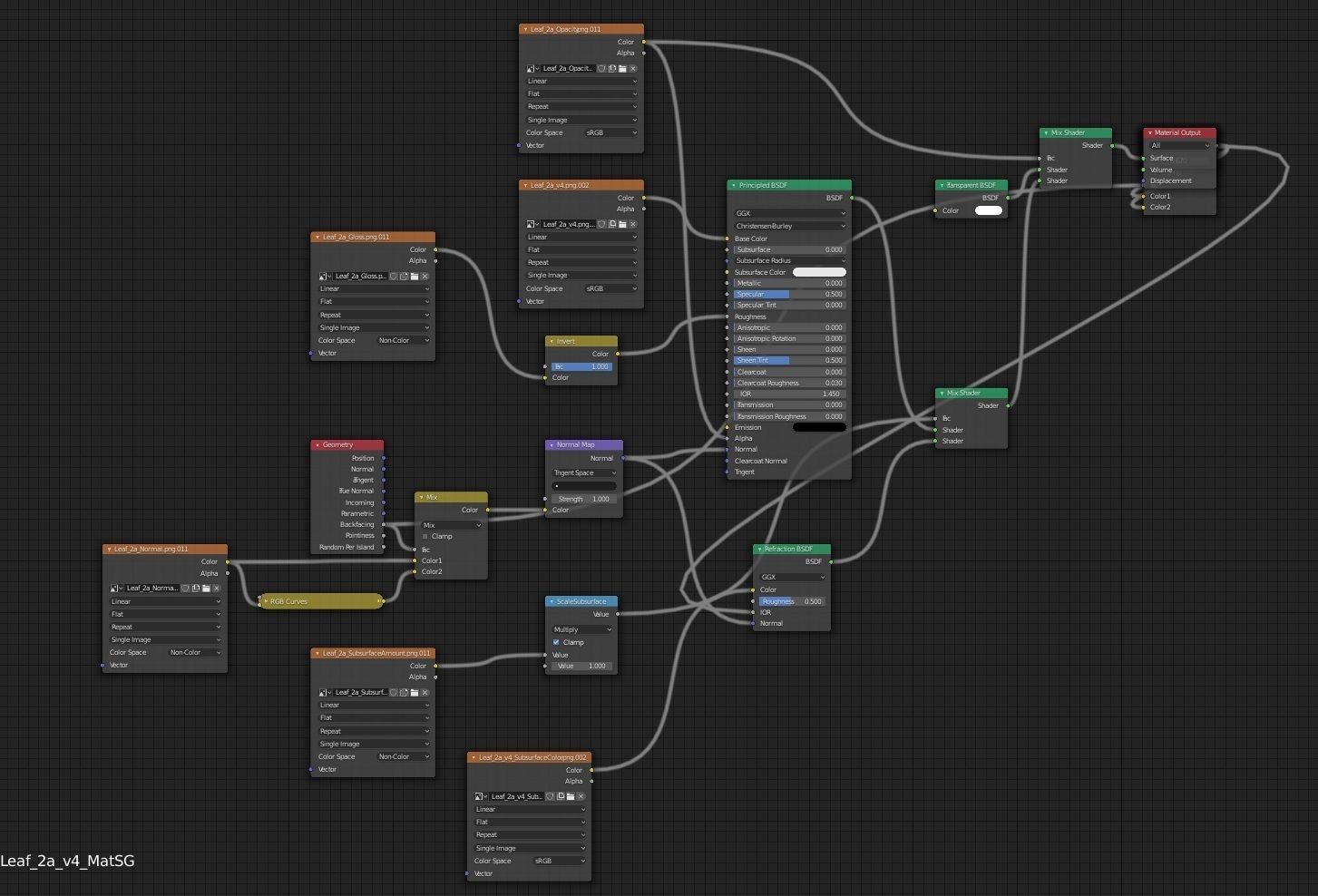Open folder icon on Leaf_2a_v4_SubsurfaceColor node
The image size is (1318, 896).
click(x=571, y=796)
